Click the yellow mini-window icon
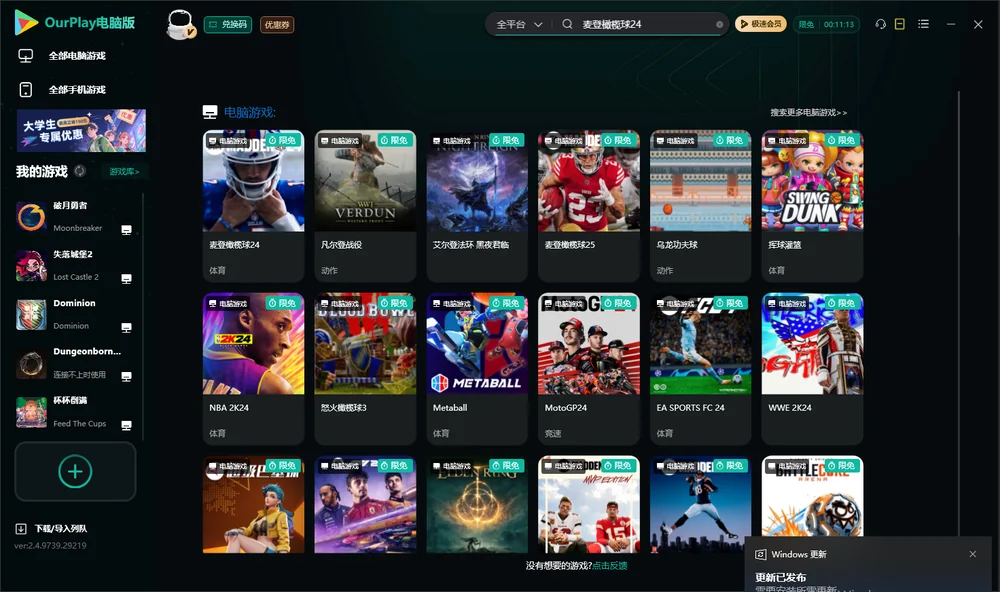Viewport: 1000px width, 592px height. tap(900, 24)
